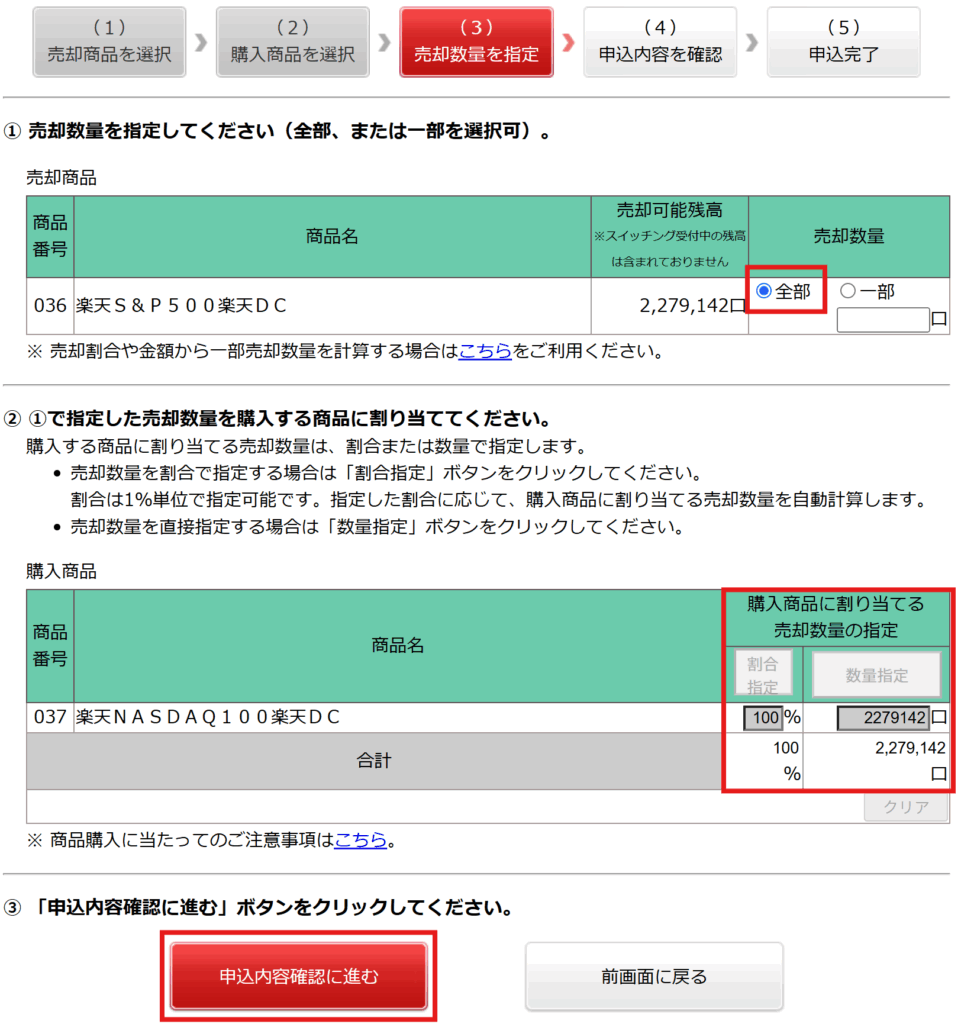This screenshot has height=1024, width=961.
Task: Select step (4) 申込内容を確認
Action: click(x=660, y=42)
